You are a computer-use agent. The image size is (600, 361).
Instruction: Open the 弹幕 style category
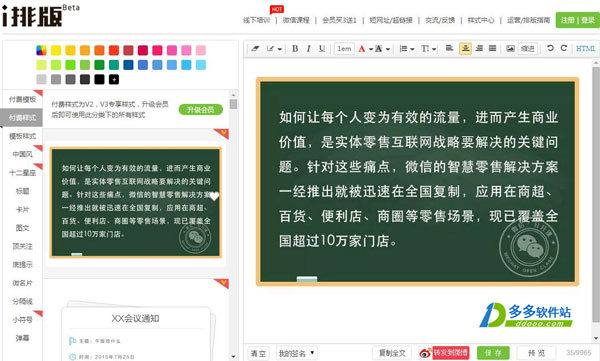[x=22, y=338]
